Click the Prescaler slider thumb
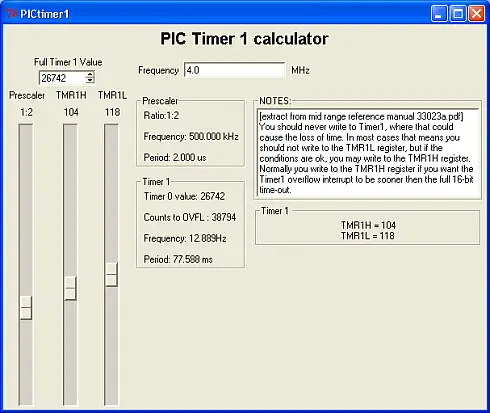 [26, 308]
